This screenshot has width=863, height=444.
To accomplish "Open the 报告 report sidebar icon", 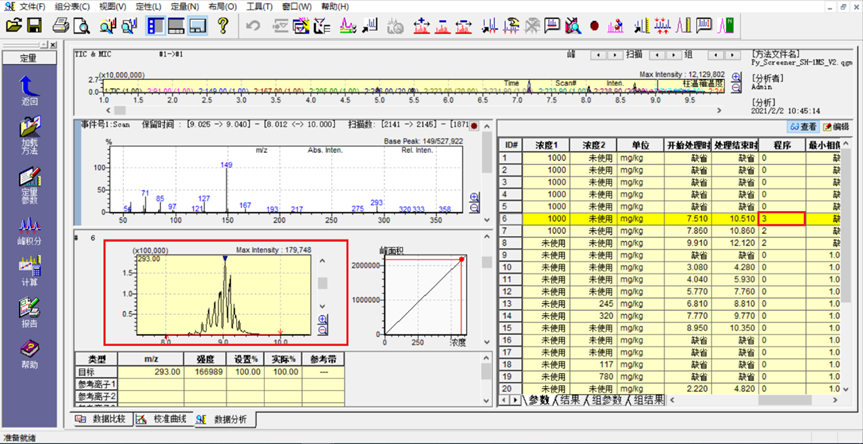I will point(29,315).
